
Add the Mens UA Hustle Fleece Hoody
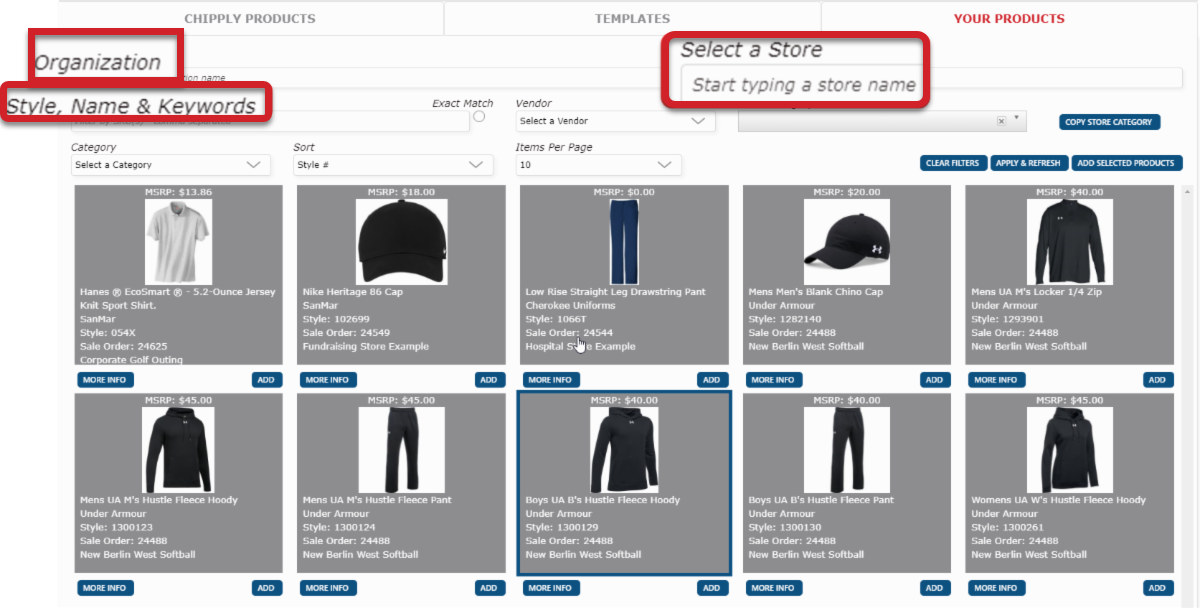click(266, 588)
